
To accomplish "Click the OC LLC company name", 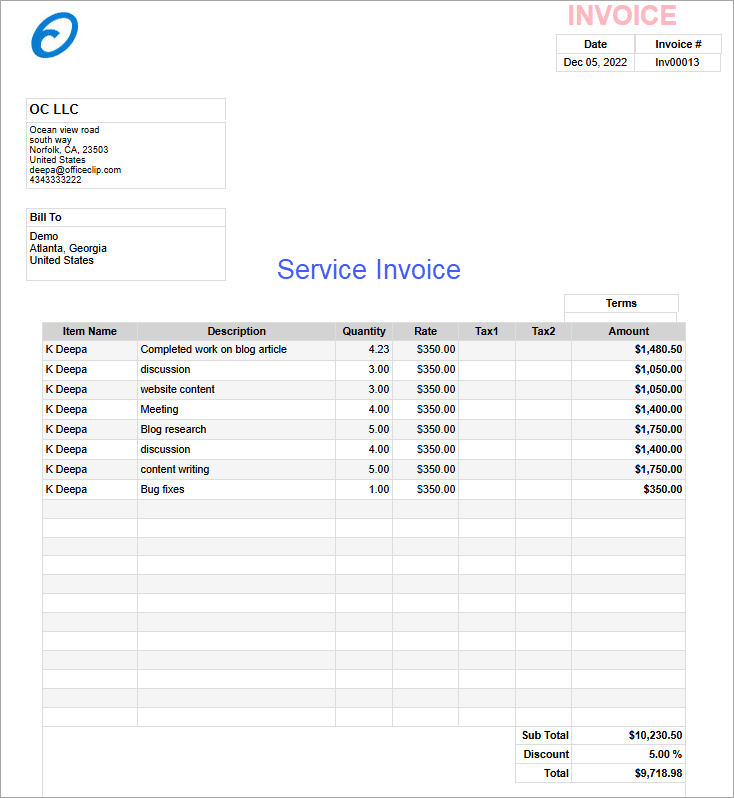I will coord(54,109).
